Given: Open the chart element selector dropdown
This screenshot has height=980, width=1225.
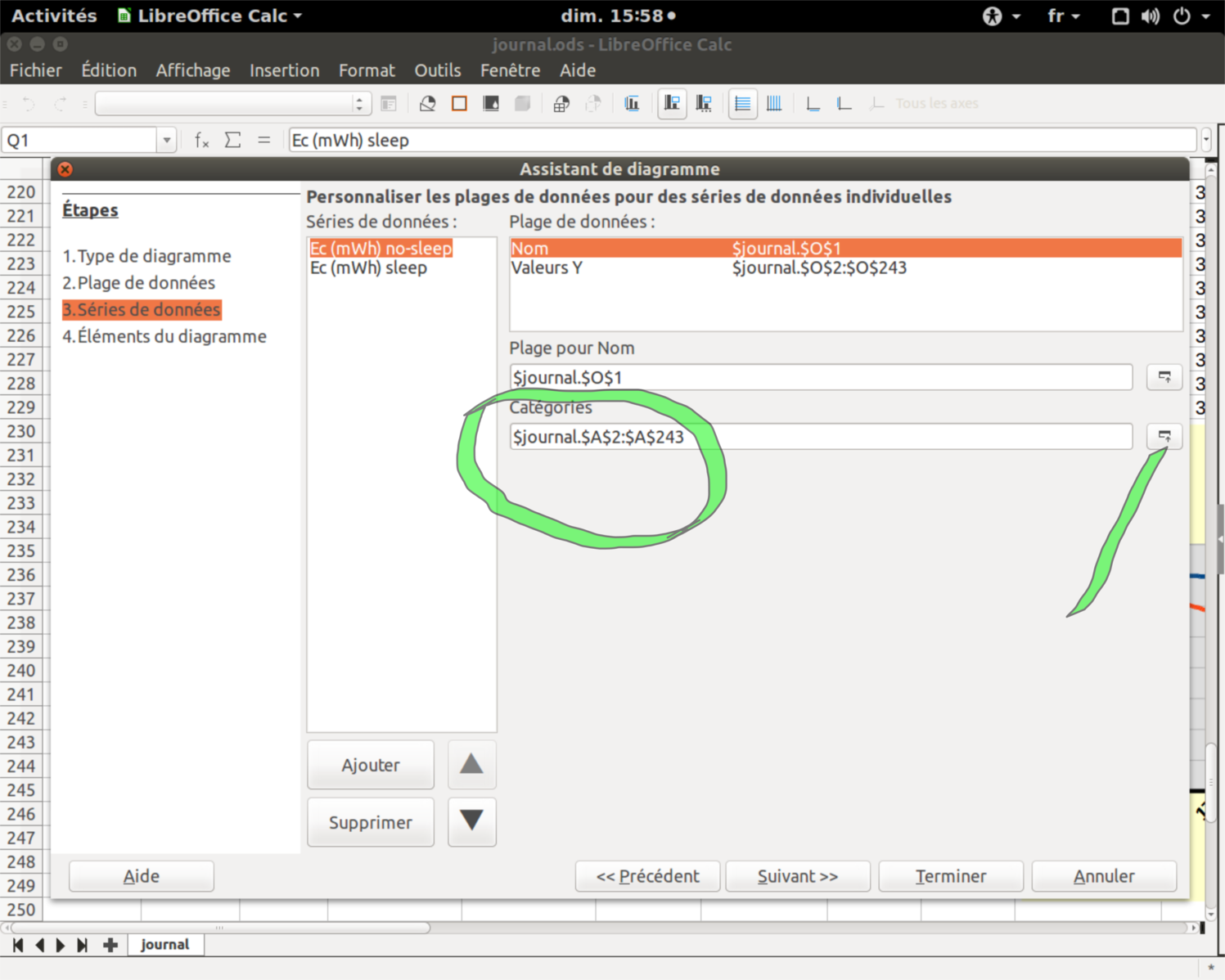Looking at the screenshot, I should click(358, 104).
